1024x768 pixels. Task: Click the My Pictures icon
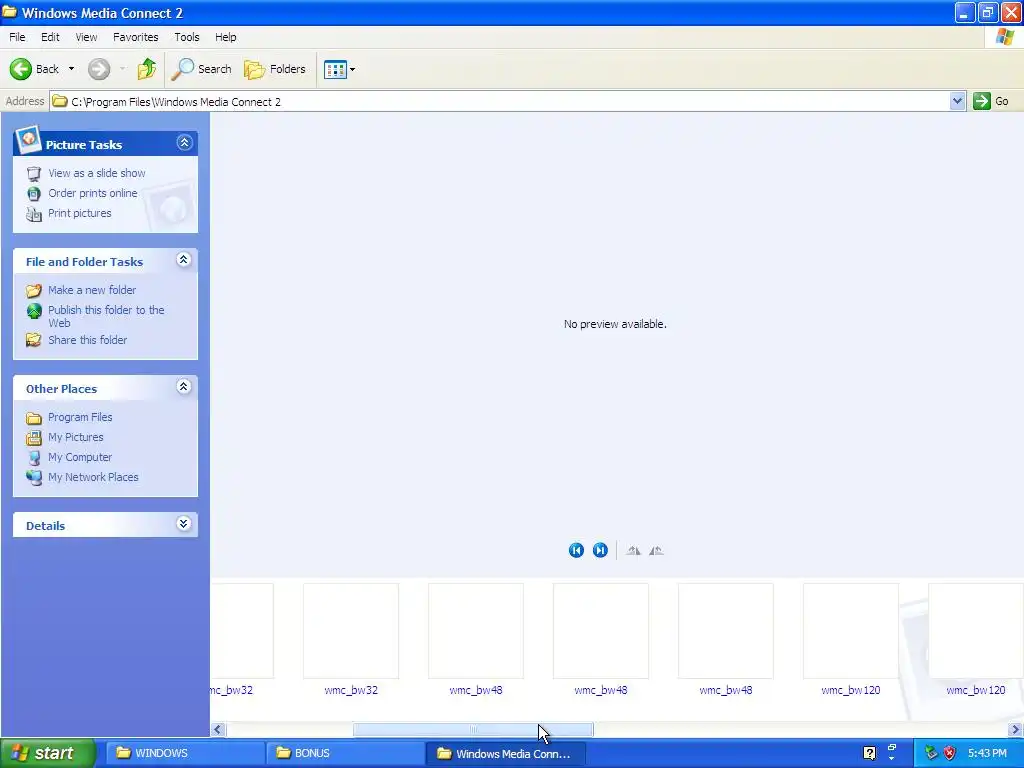tap(33, 438)
